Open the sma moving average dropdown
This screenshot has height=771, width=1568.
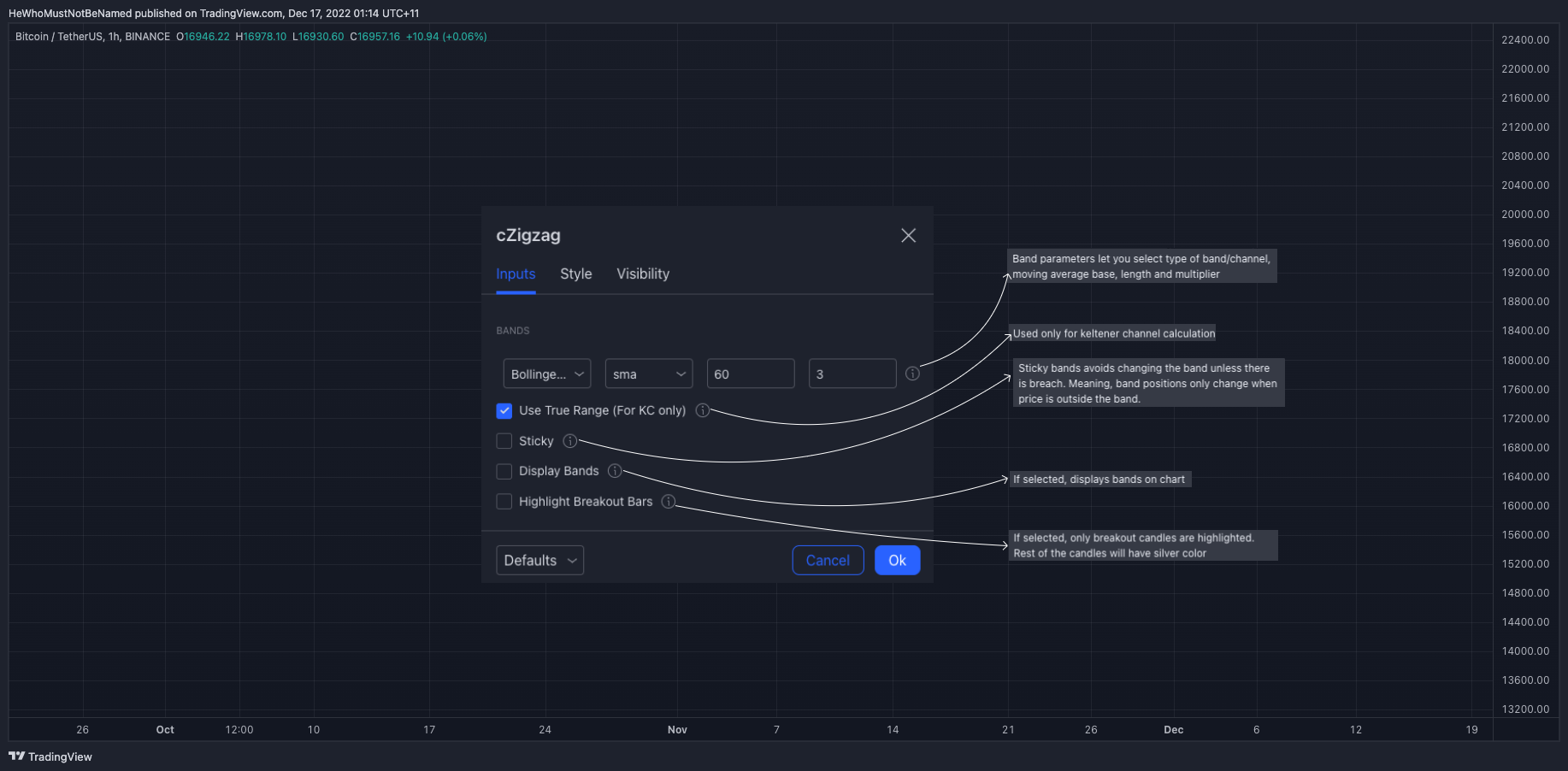pos(649,374)
